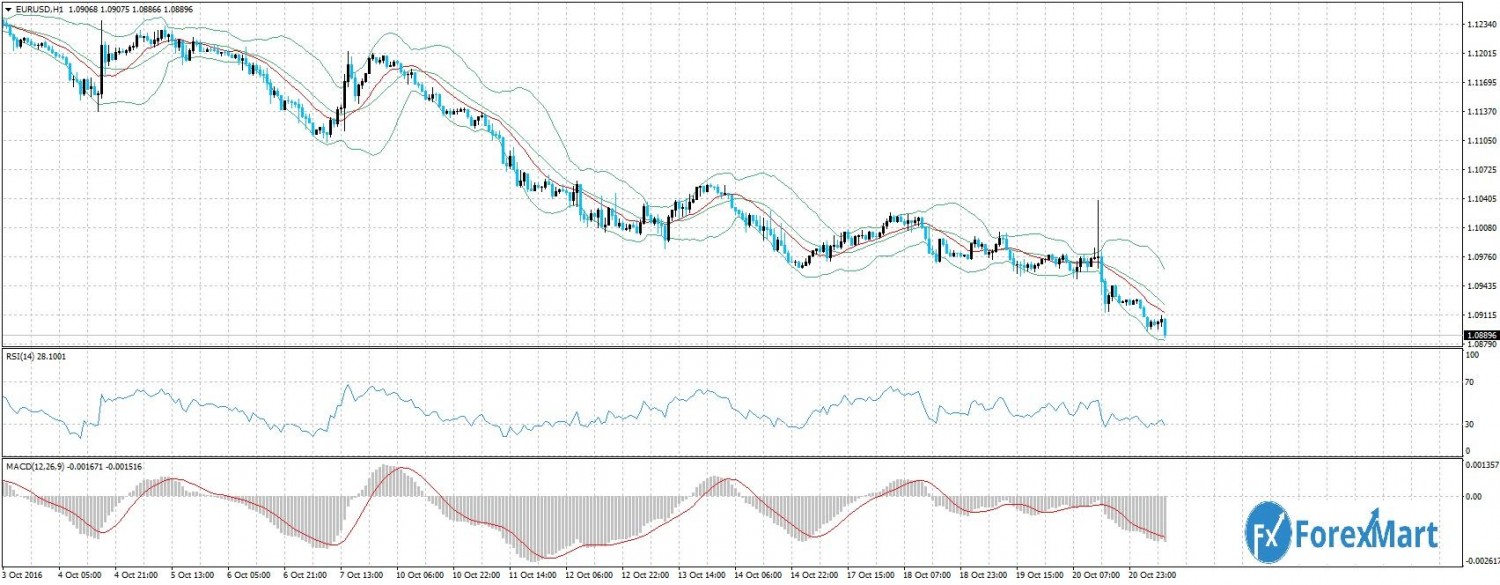The height and width of the screenshot is (585, 1500).
Task: Click the RSI scale level 30 label
Action: [1469, 425]
